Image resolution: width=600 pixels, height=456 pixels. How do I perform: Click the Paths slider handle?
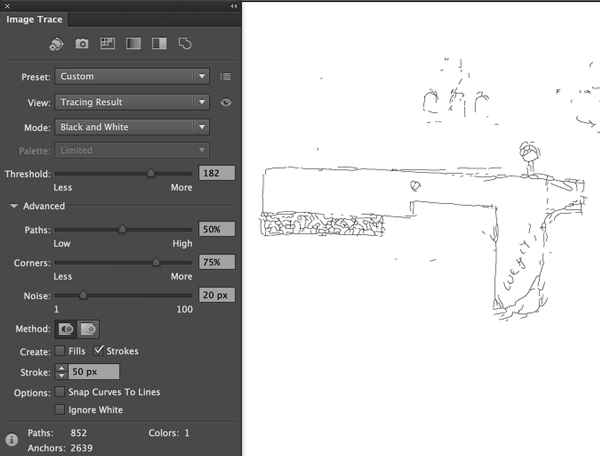(122, 229)
